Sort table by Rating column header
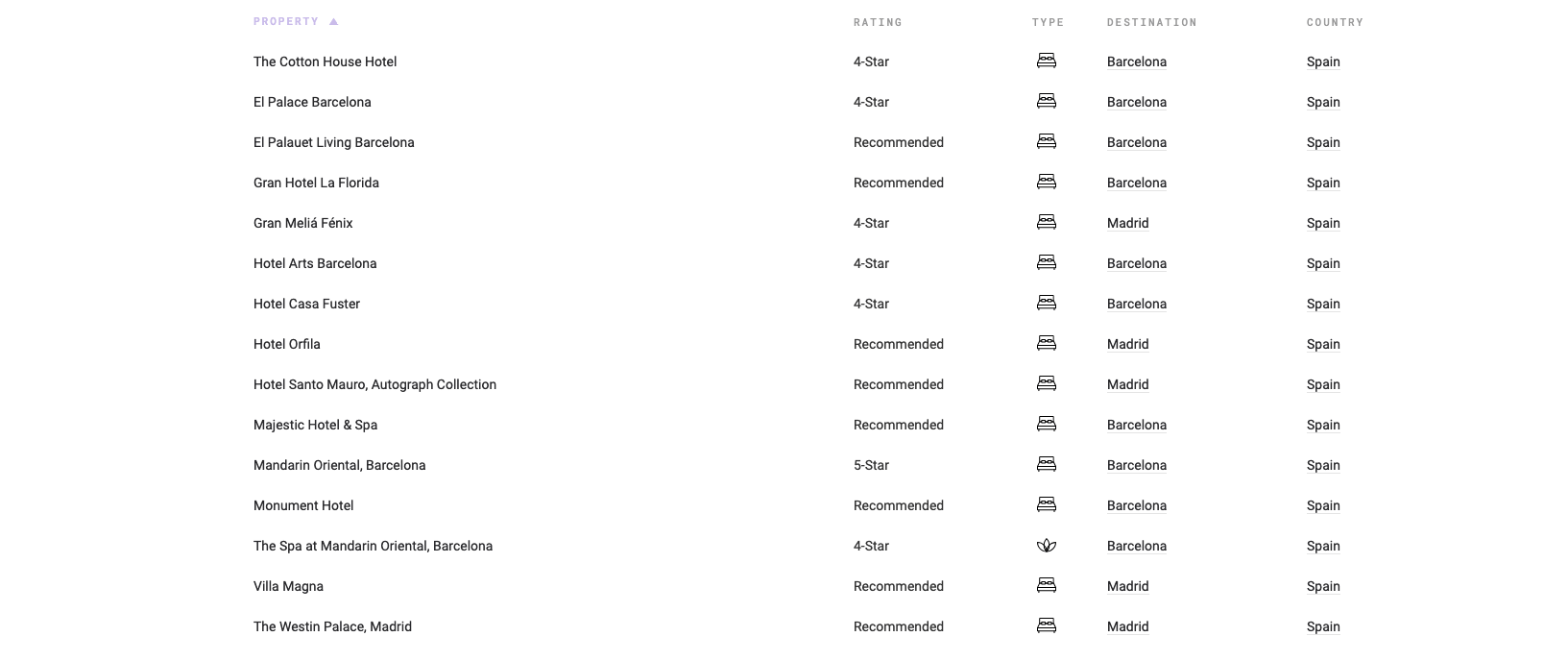Screen dimensions: 1568x661 tap(878, 22)
